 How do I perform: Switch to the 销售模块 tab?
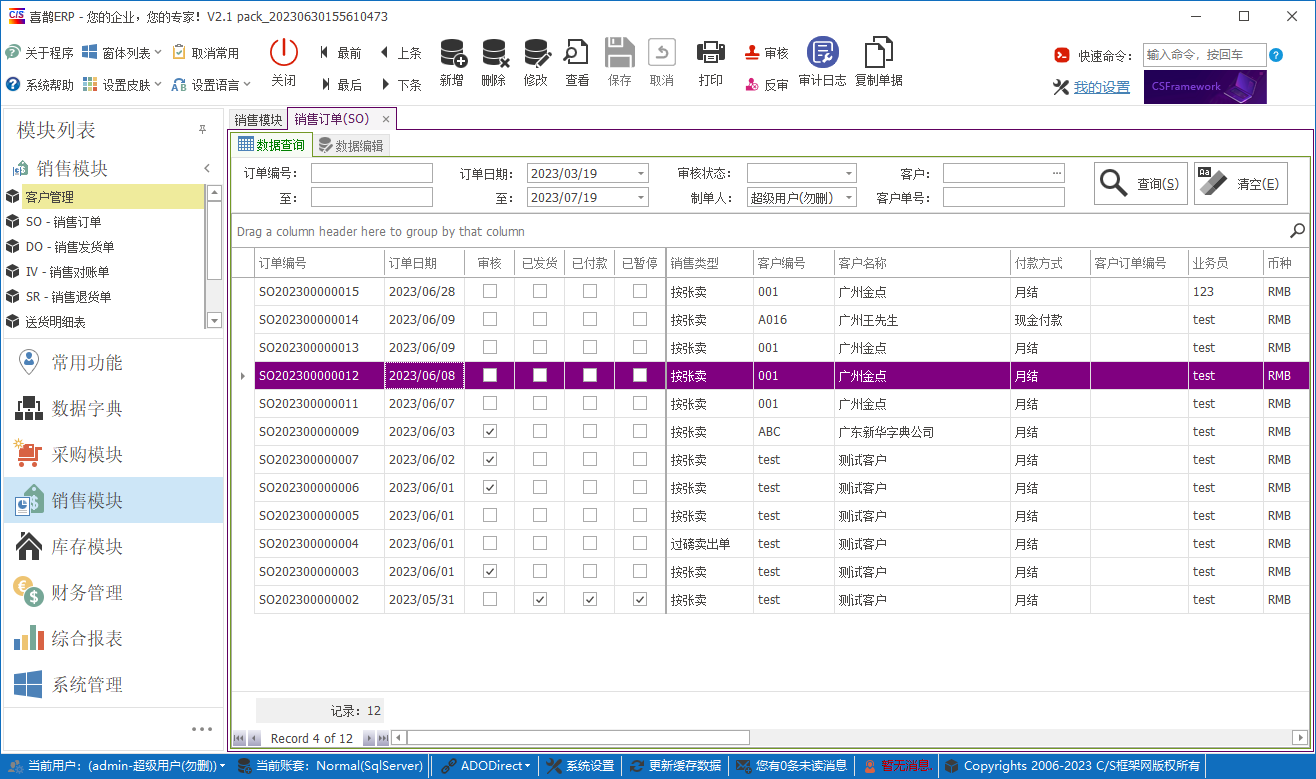[258, 118]
